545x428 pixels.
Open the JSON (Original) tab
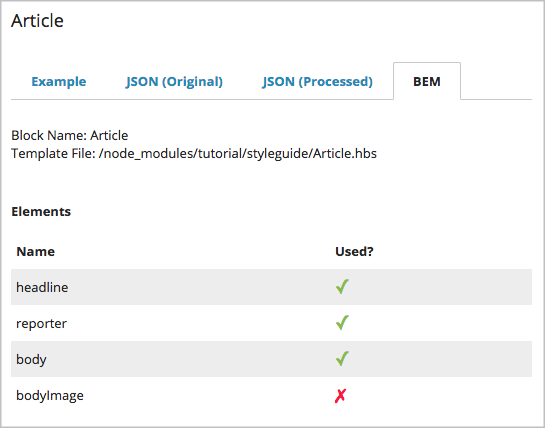click(x=174, y=81)
